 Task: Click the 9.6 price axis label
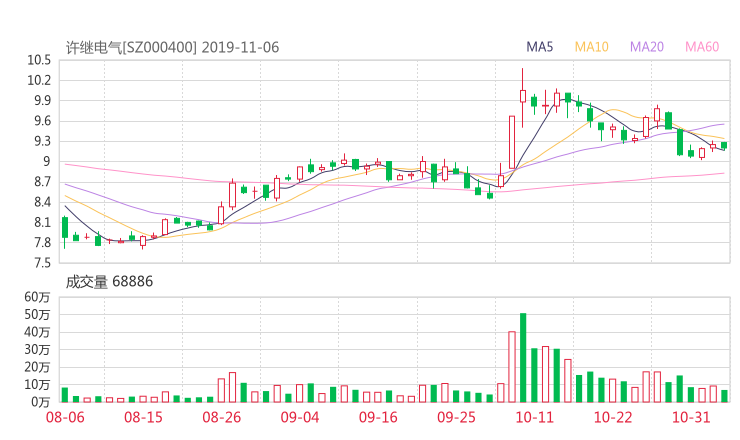click(42, 121)
